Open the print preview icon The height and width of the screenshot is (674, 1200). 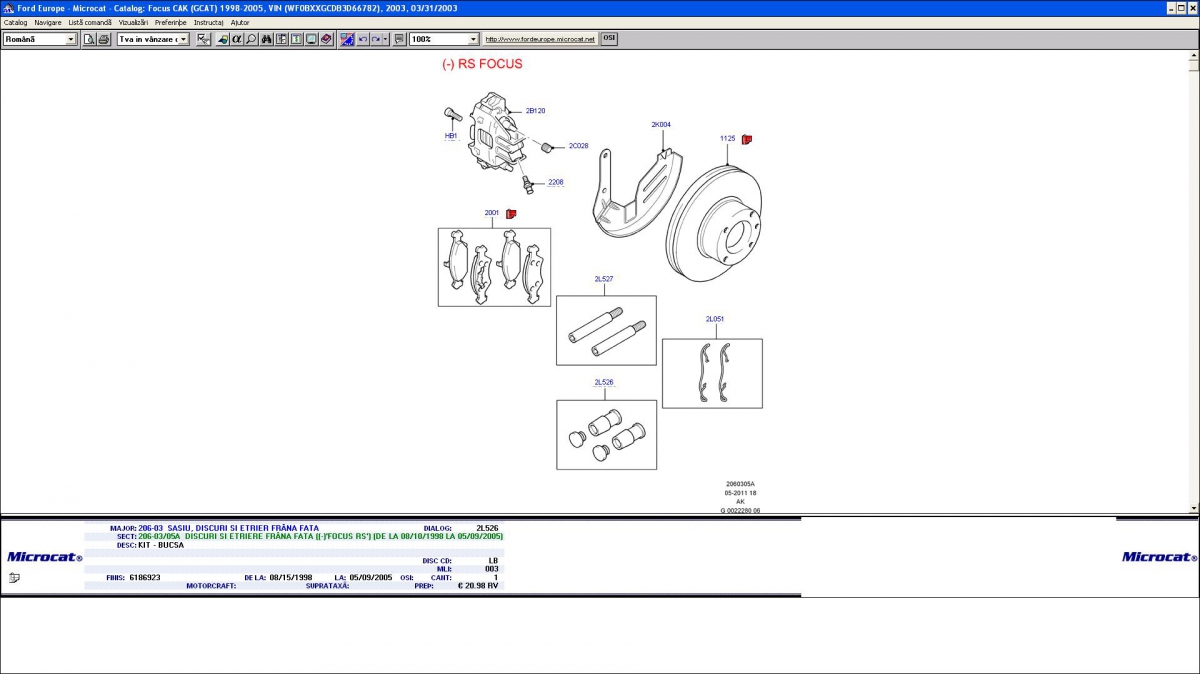[x=89, y=39]
